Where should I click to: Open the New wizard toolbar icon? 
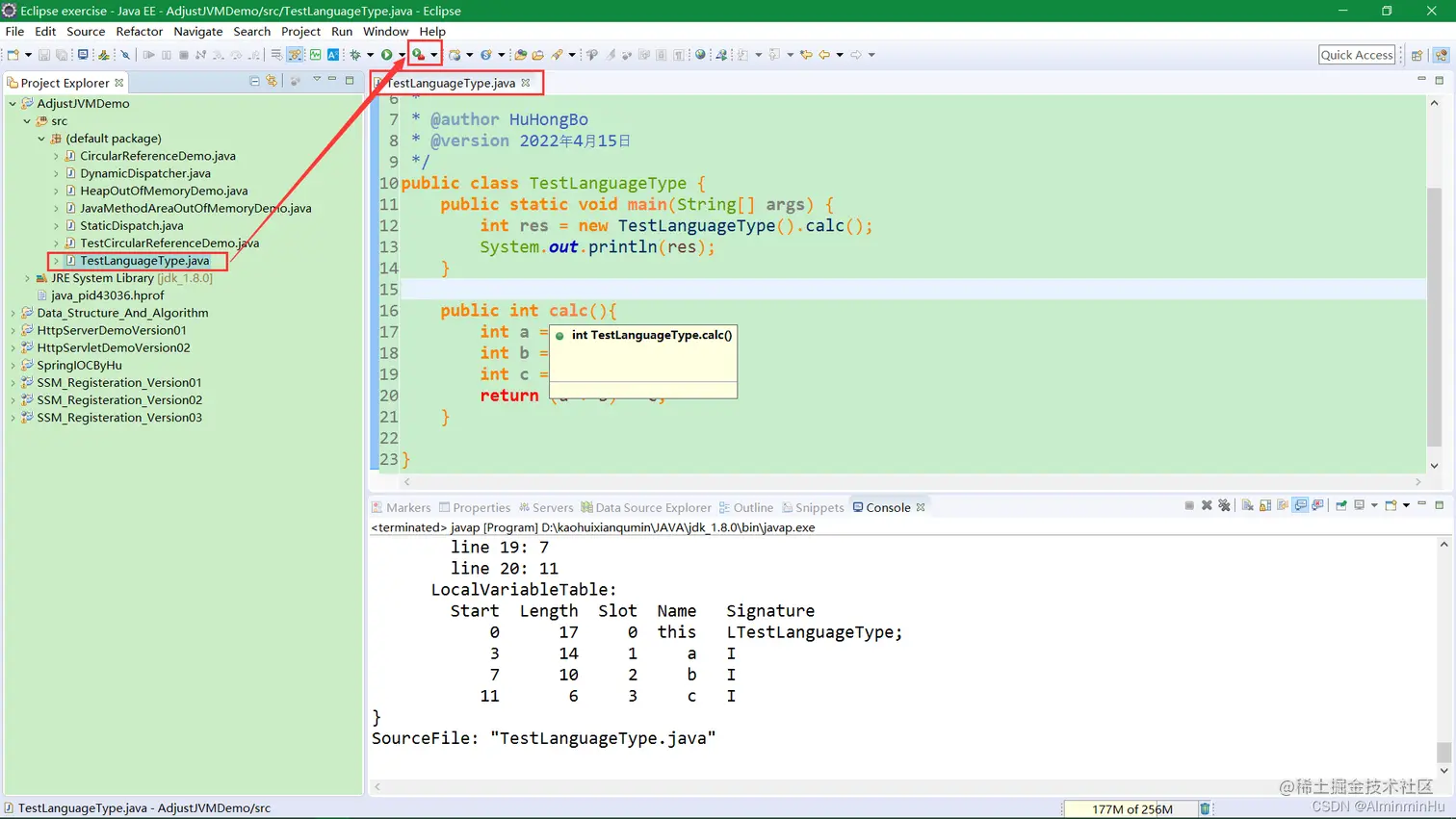[x=13, y=55]
